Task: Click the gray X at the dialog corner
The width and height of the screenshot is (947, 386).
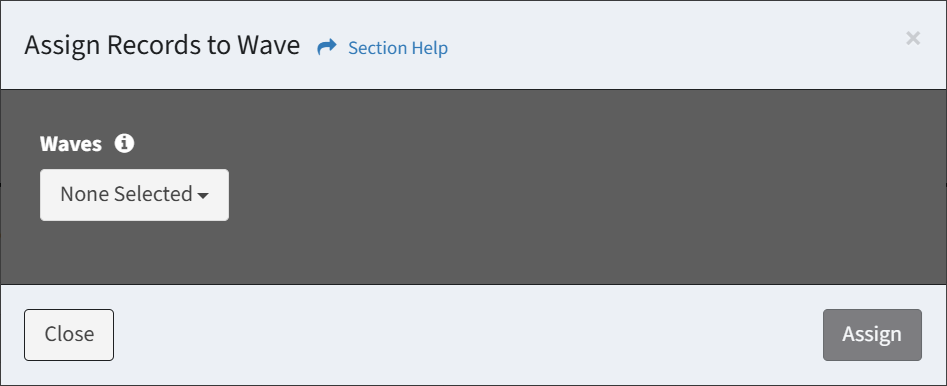Action: click(913, 39)
